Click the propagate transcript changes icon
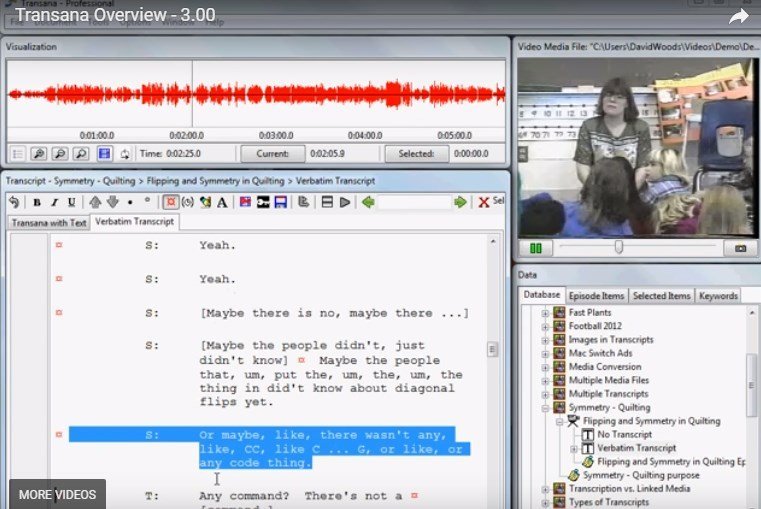Screen dimensions: 761x509 pos(303,202)
